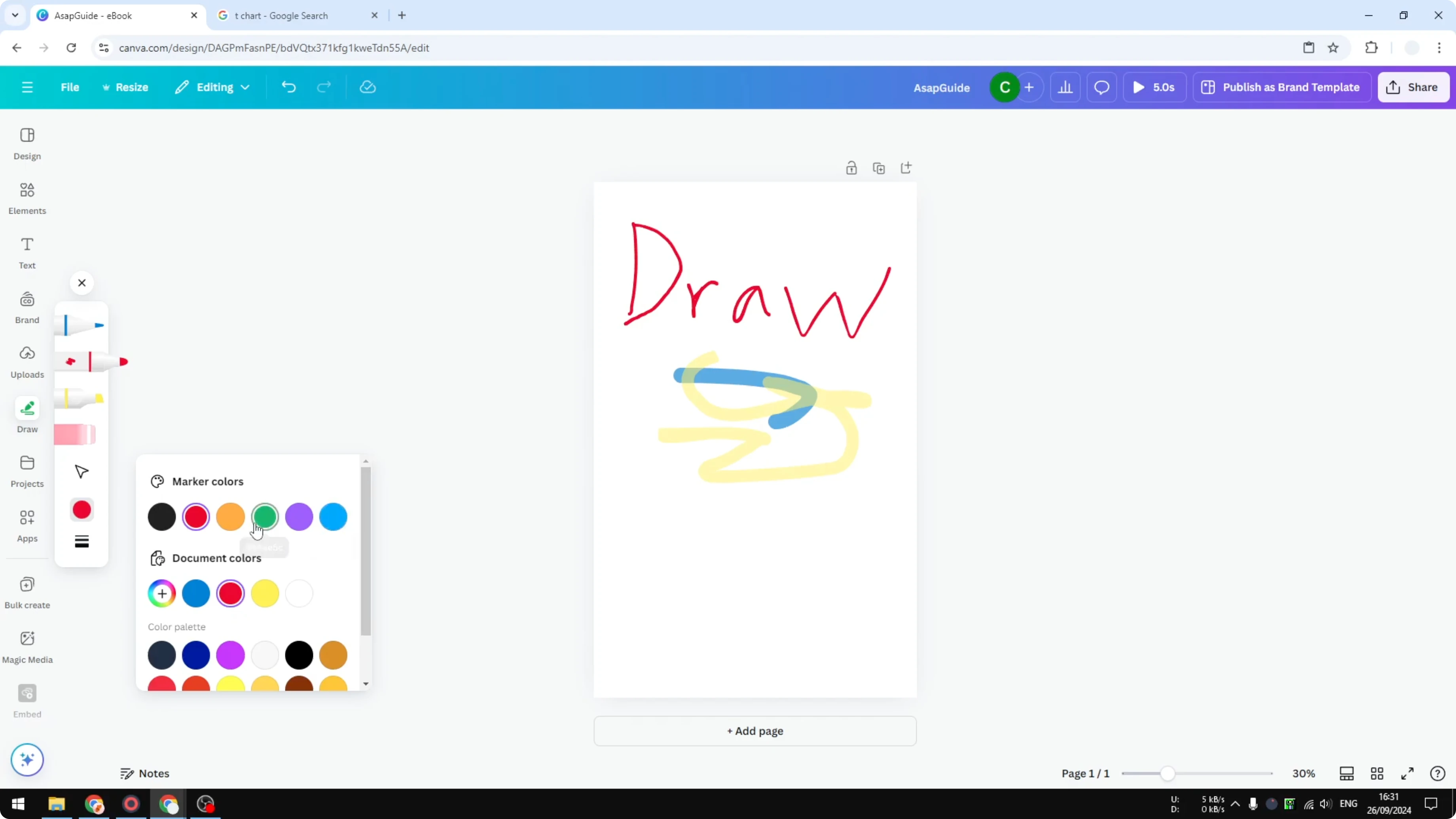Open the main hamburger menu
Screen dimensions: 1456x819
tap(27, 87)
